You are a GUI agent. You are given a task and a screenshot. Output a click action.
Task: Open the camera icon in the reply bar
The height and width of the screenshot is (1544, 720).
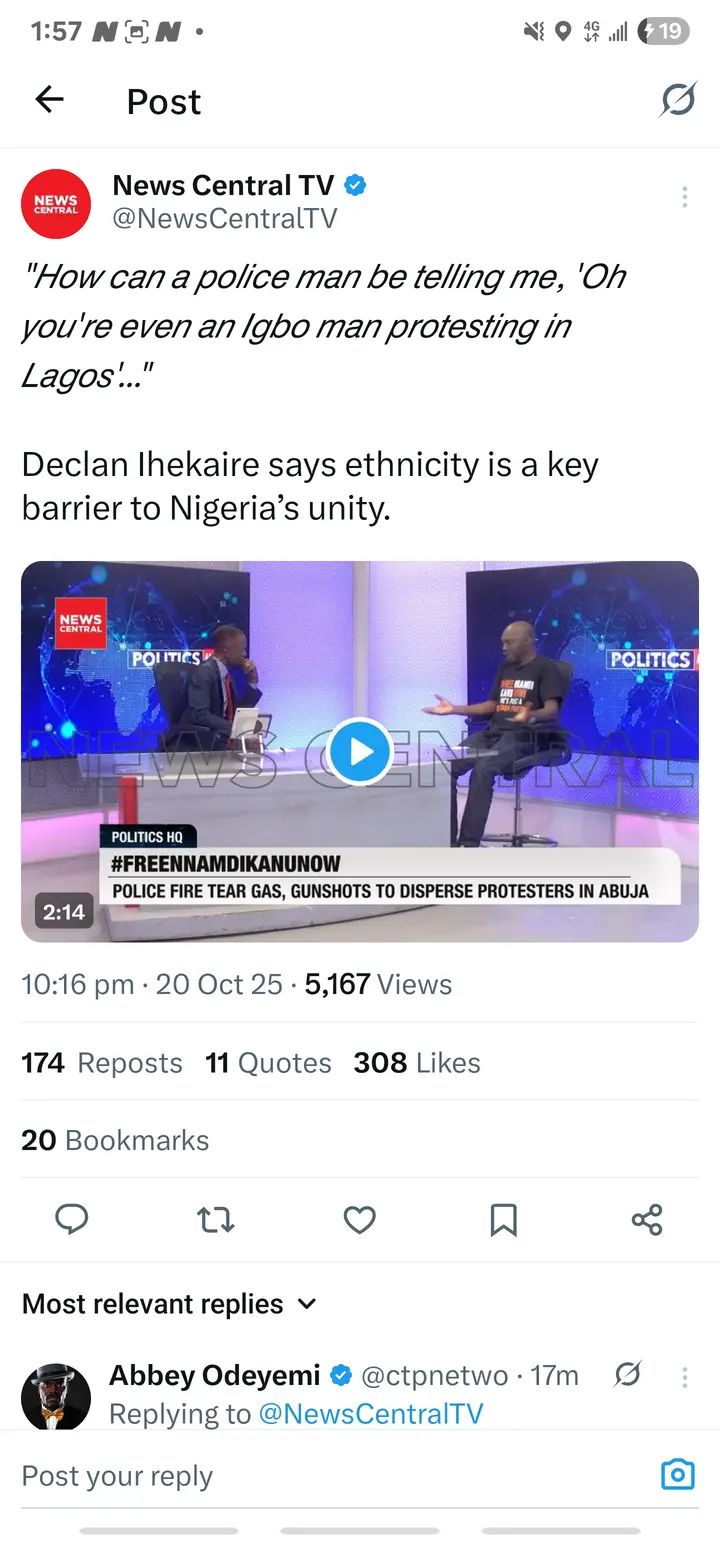[x=677, y=1475]
